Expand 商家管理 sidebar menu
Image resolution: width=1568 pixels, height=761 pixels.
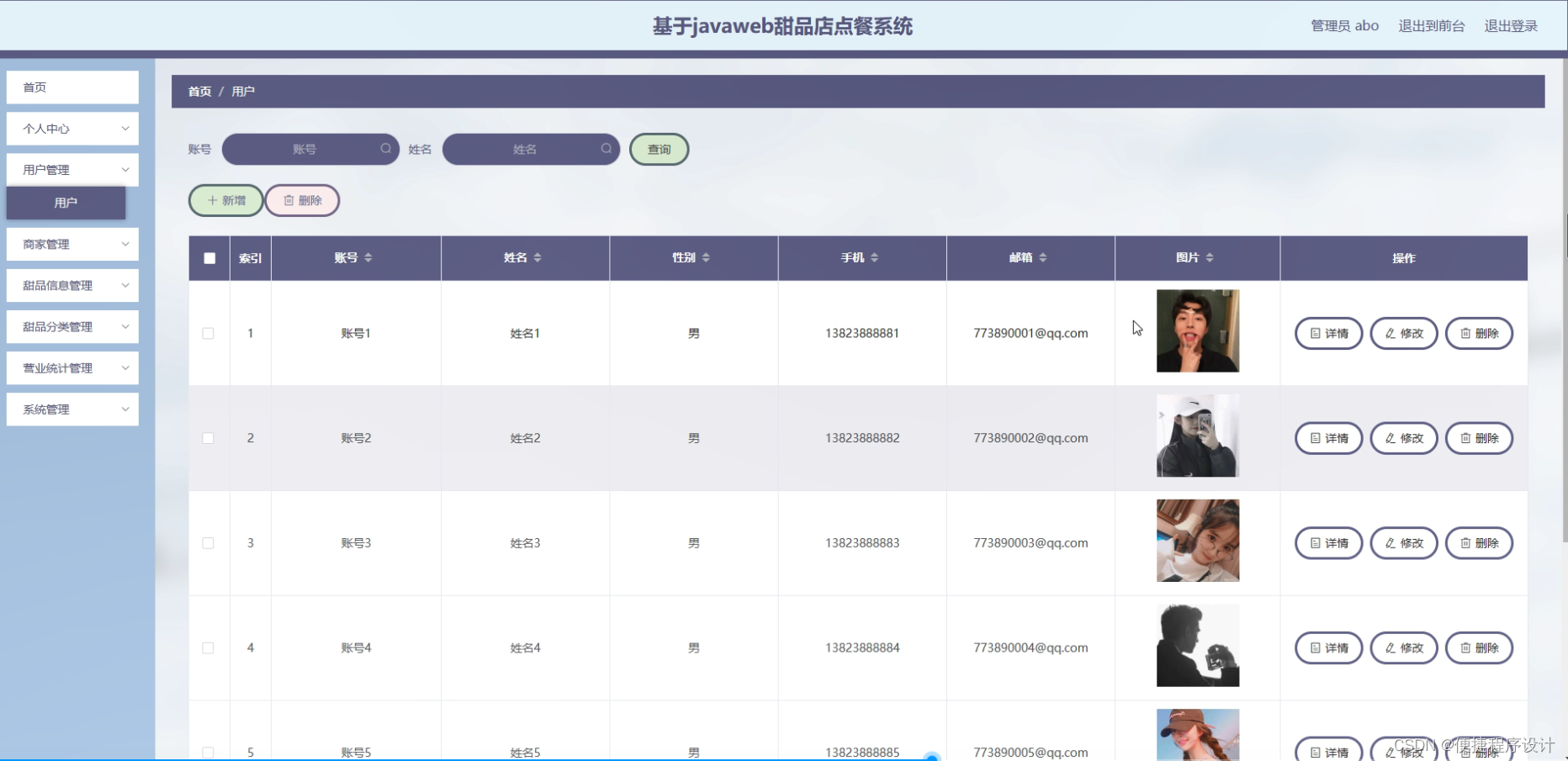coord(72,244)
